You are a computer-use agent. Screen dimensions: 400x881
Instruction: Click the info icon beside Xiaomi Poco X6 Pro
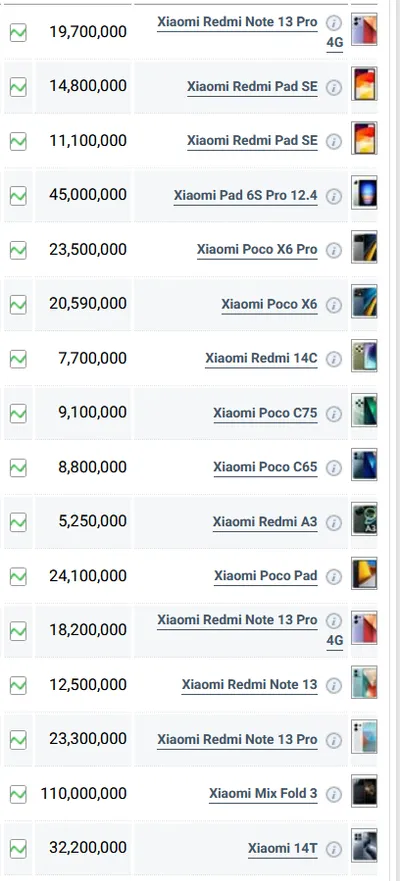tap(334, 250)
